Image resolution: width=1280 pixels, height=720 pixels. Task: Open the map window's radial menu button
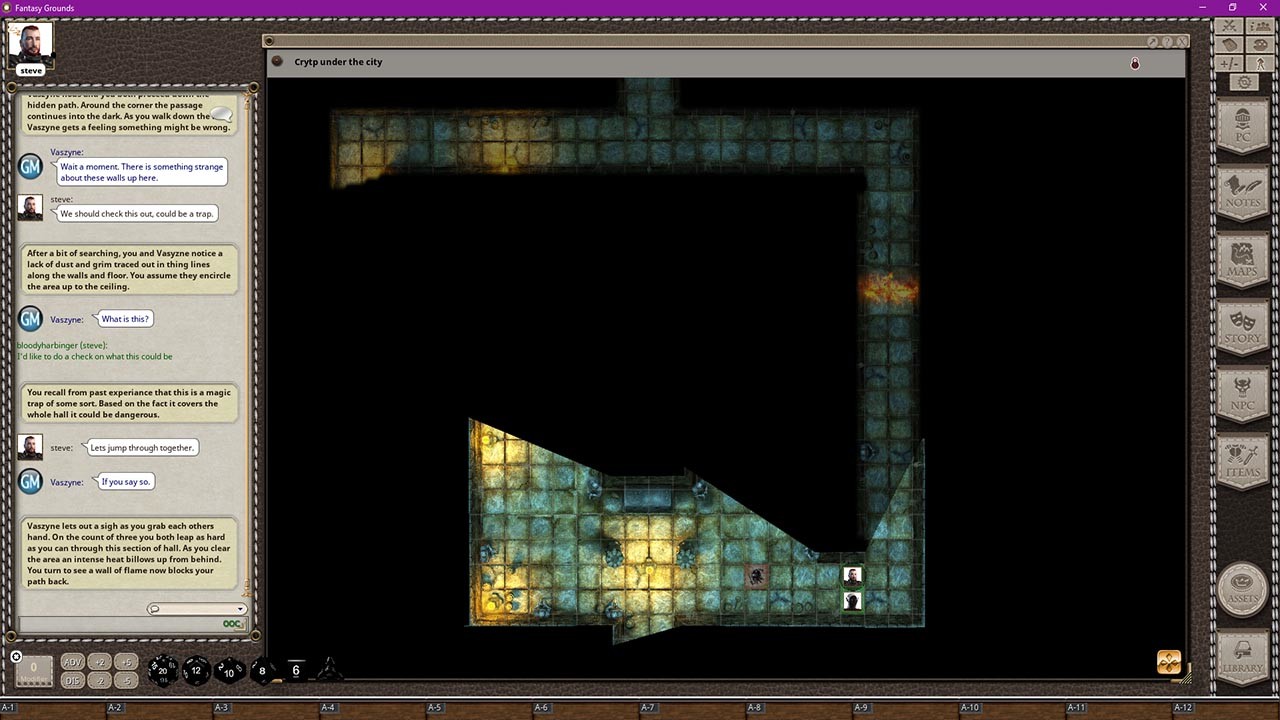[277, 61]
